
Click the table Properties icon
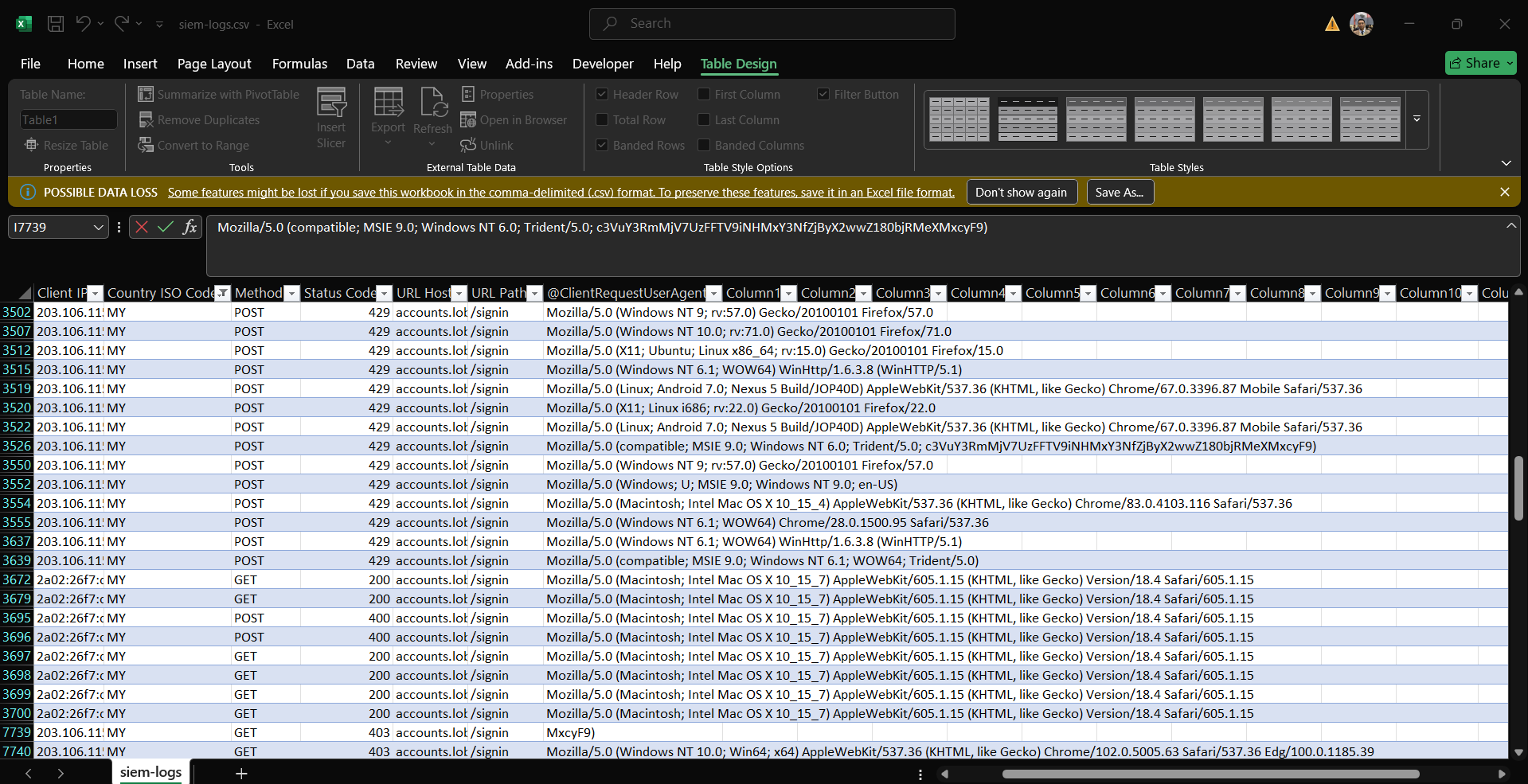[468, 94]
